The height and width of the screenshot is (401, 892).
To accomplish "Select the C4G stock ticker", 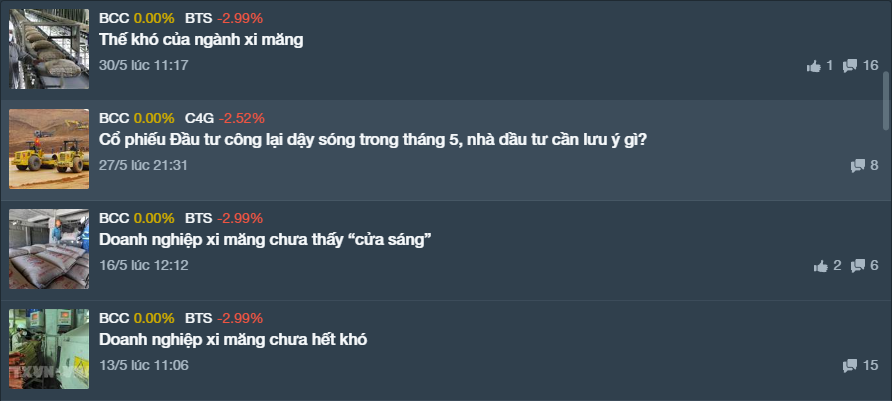I will [x=198, y=118].
